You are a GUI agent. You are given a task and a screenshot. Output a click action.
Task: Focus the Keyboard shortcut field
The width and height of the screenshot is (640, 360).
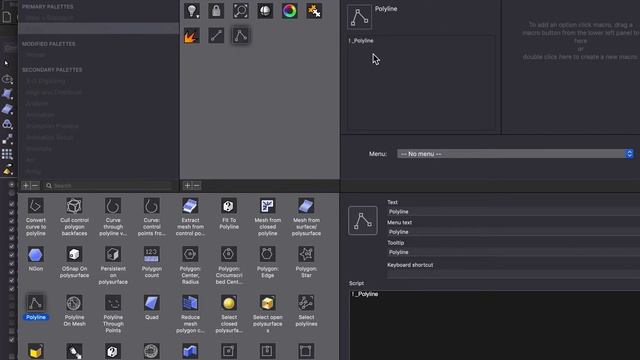[x=513, y=275]
